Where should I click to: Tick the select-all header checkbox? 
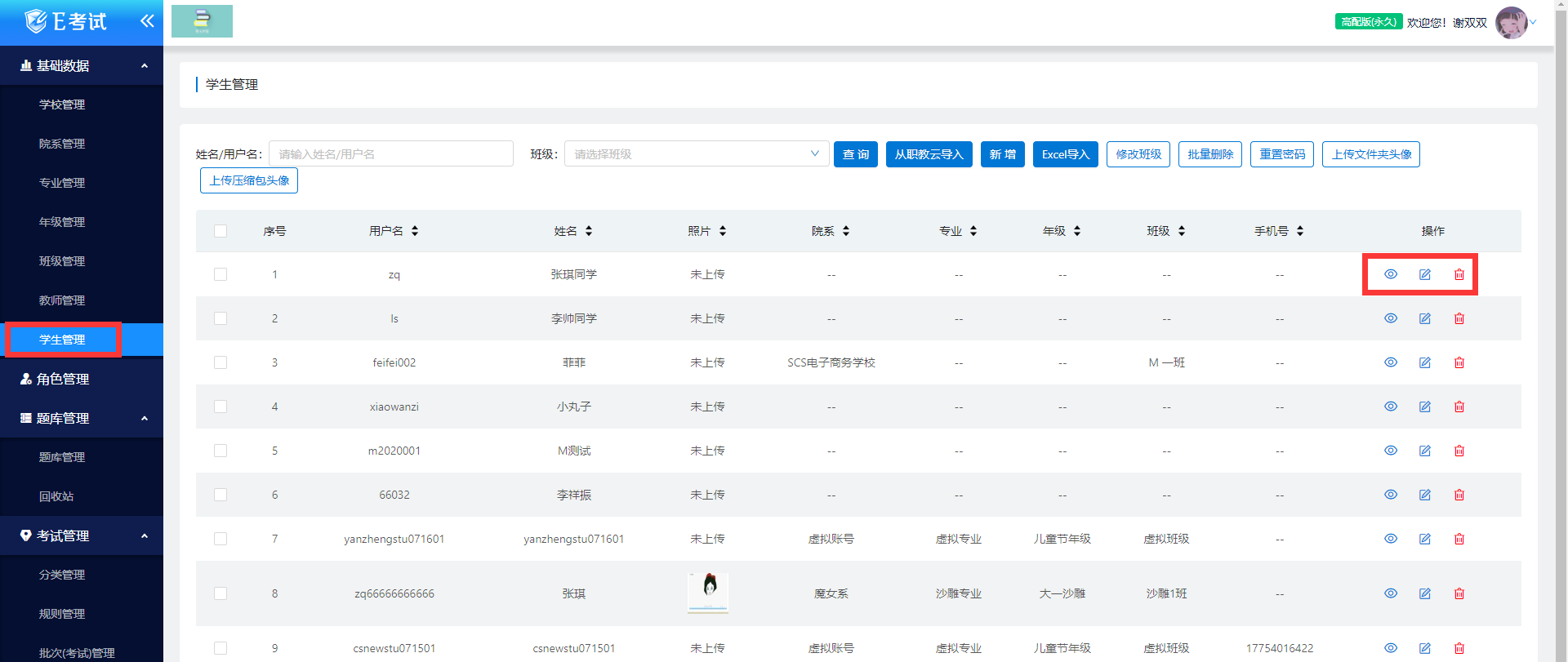coord(220,231)
